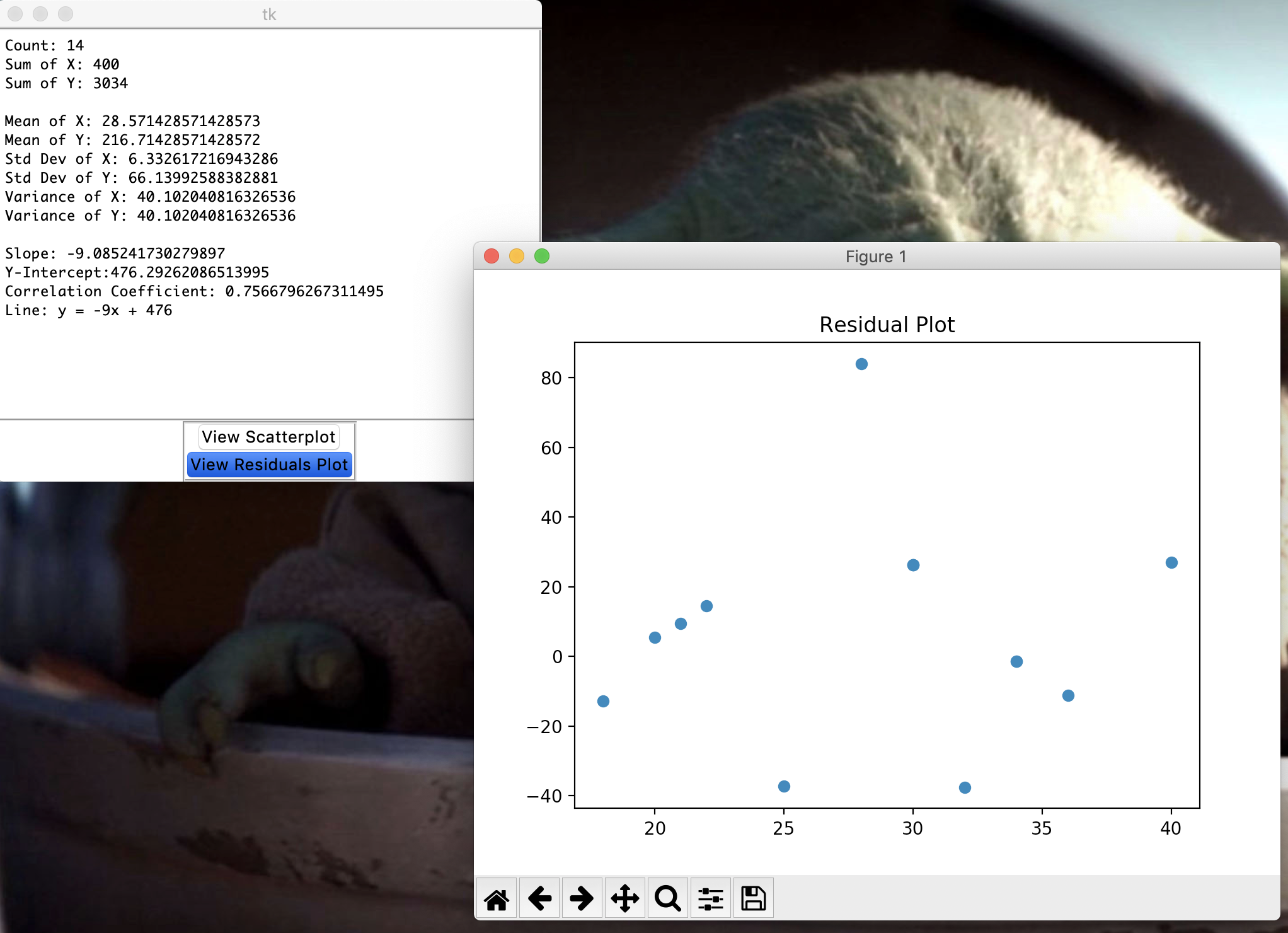1288x933 pixels.
Task: Click the Forward arrow toolbar icon
Action: pos(582,898)
